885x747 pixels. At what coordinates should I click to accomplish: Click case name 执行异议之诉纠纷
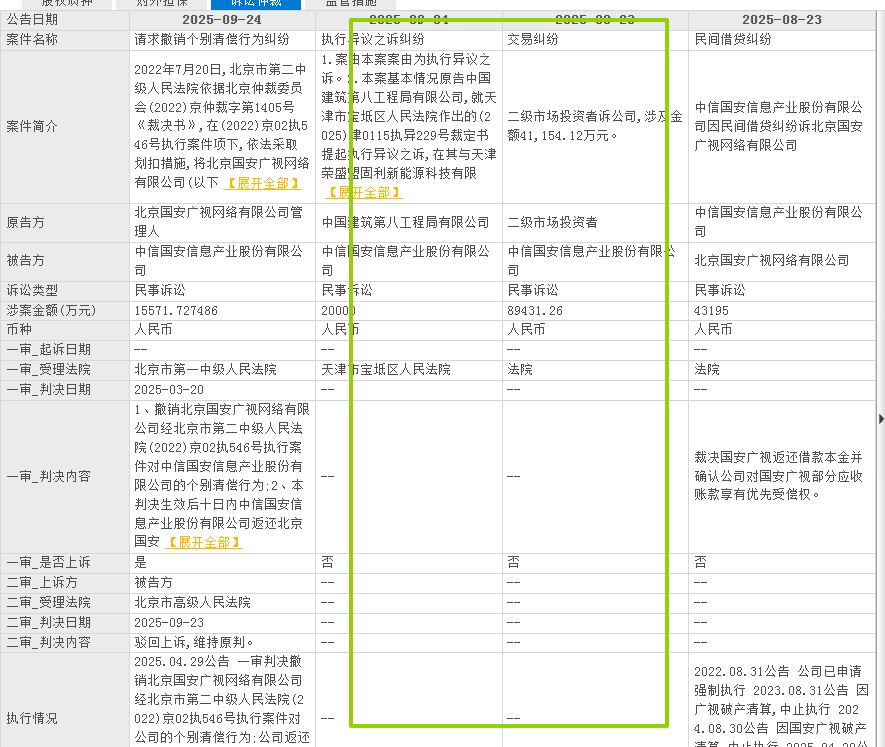click(x=373, y=40)
